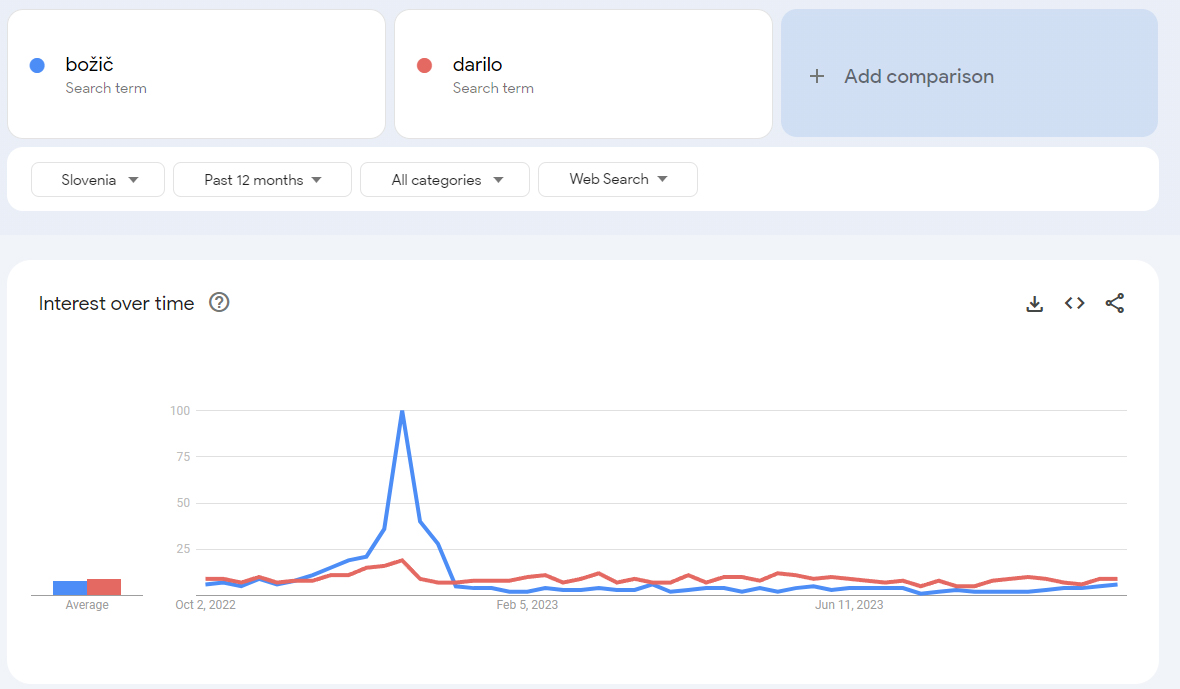Share the interest over time chart
Viewport: 1180px width, 689px height.
coord(1114,304)
